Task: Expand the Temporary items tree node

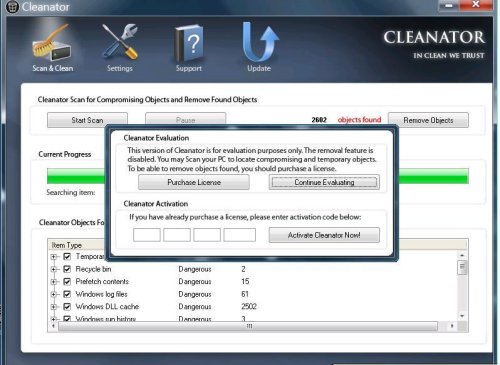Action: point(54,257)
